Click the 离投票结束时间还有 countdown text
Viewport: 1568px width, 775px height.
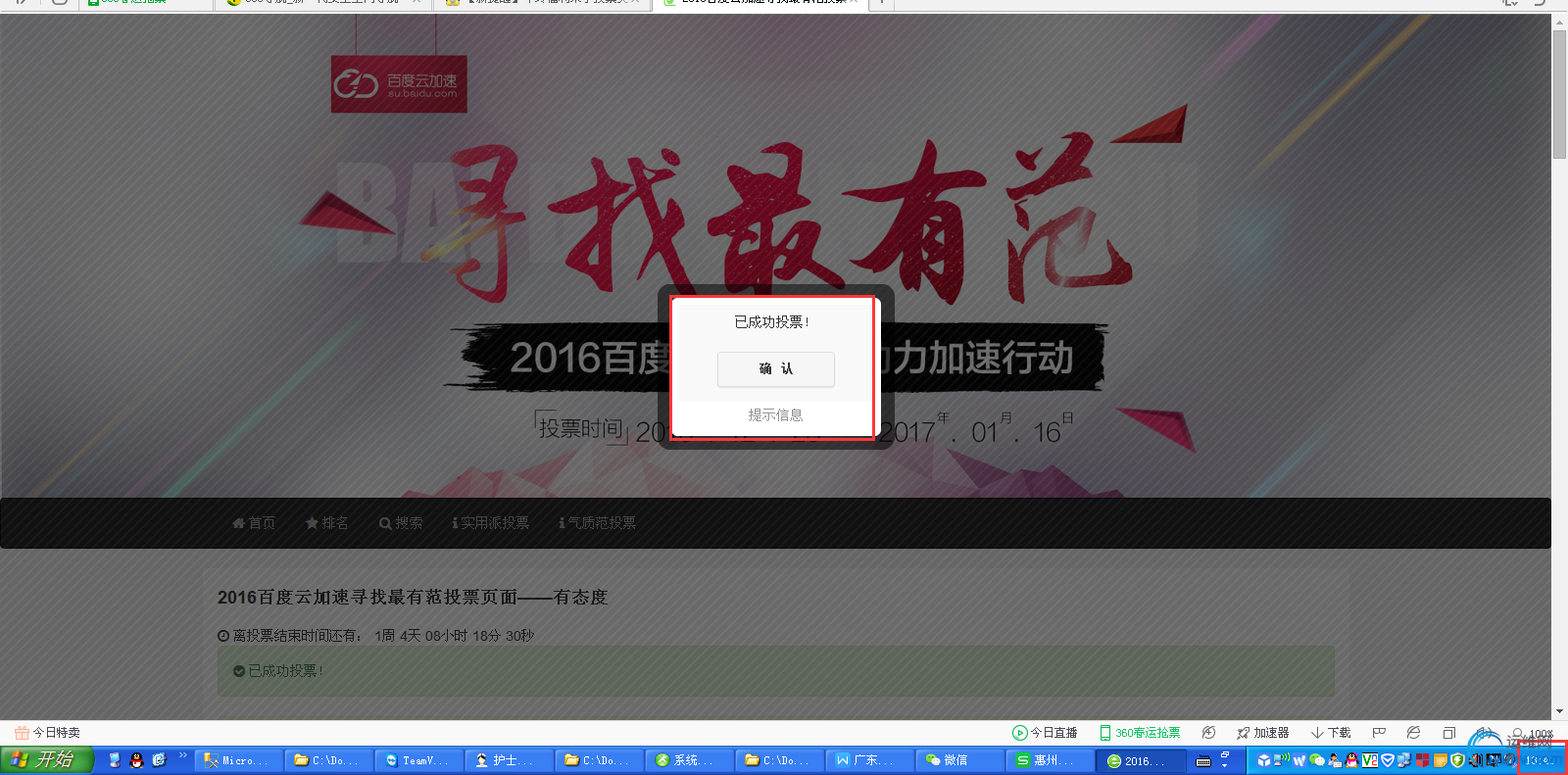point(375,636)
